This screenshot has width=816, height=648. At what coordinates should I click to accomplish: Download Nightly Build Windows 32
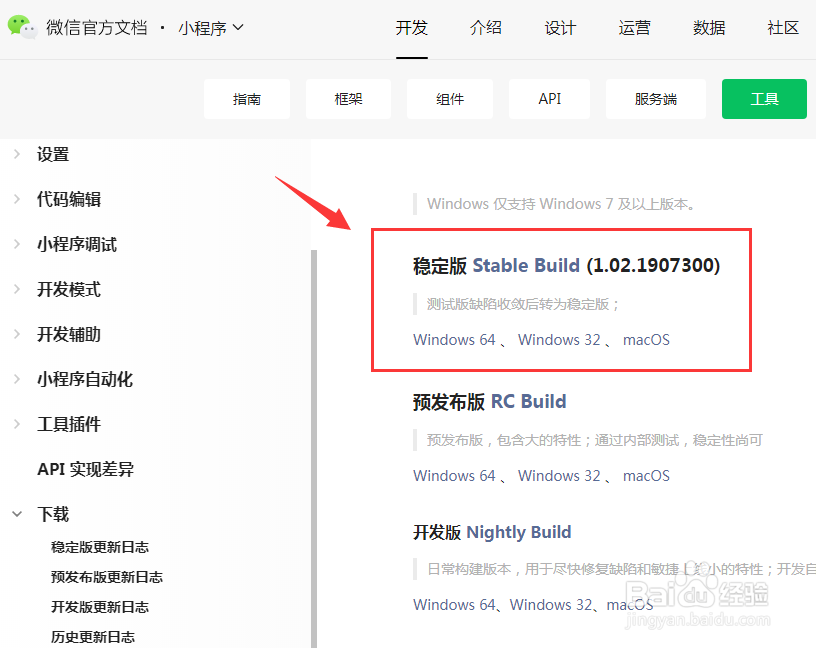551,605
